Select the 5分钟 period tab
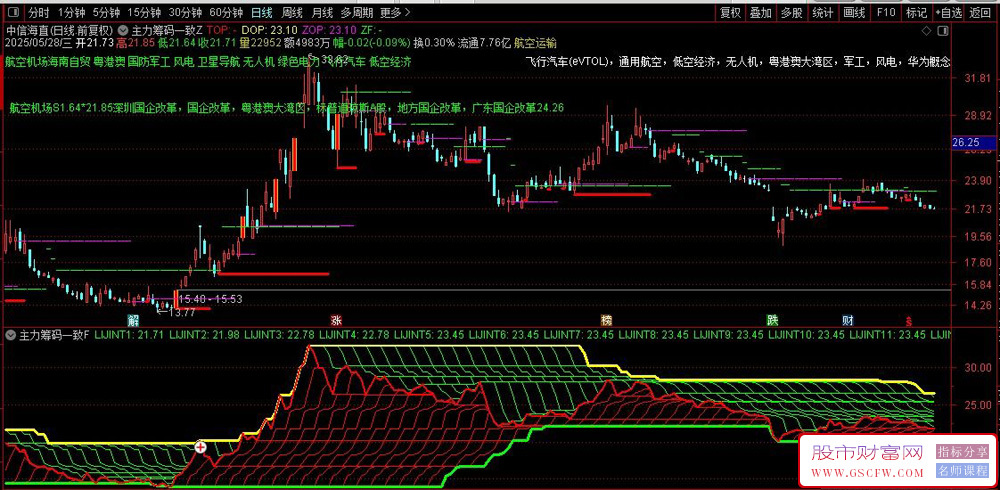 point(106,12)
